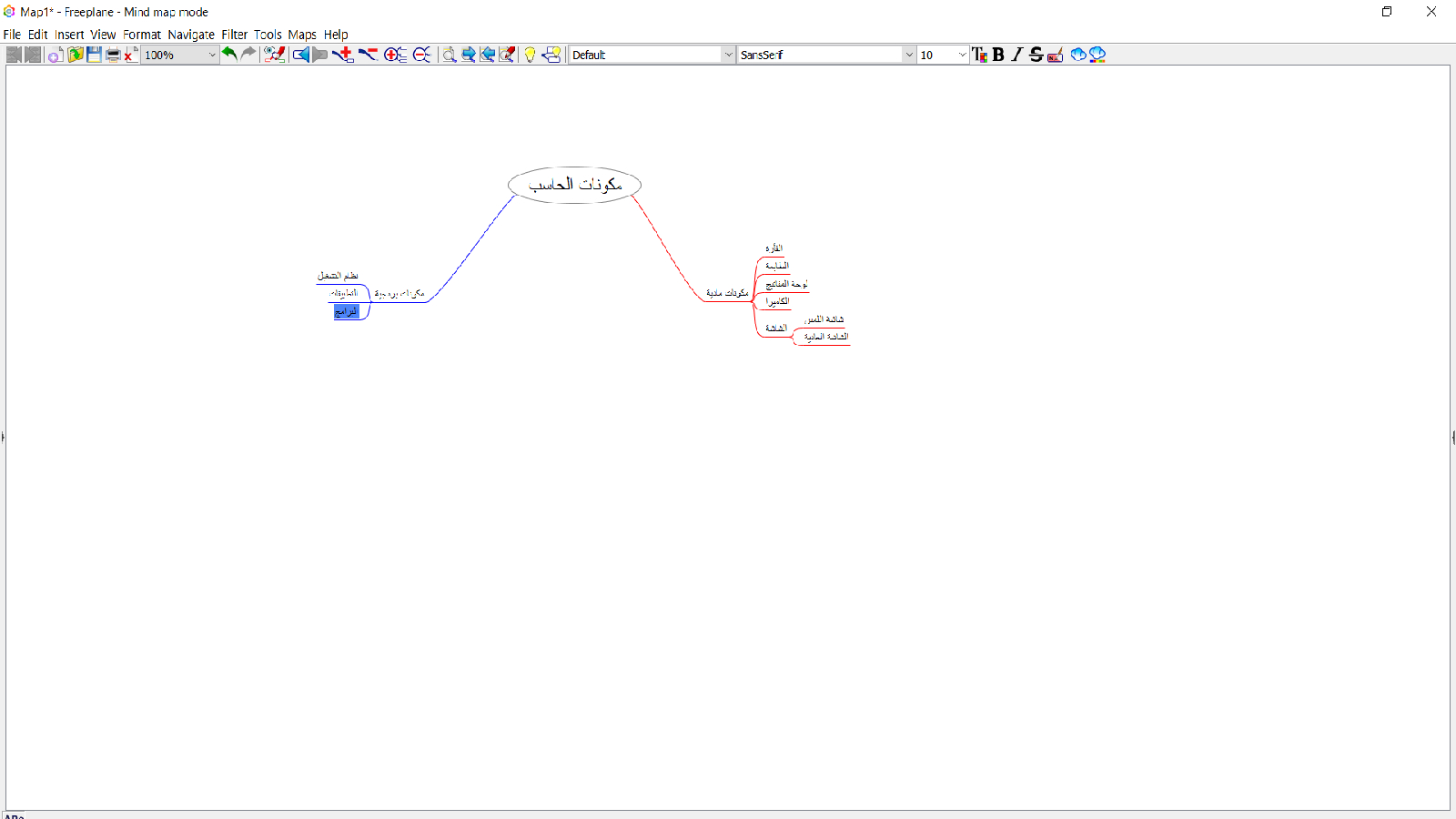Screen dimensions: 1456x819
Task: Click the New map icon
Action: 55,55
